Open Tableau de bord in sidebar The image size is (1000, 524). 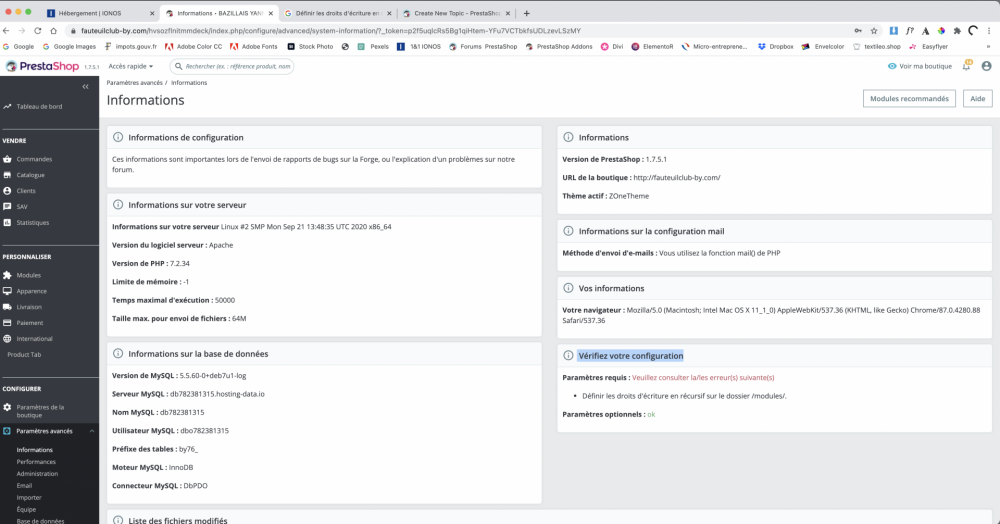click(x=39, y=106)
